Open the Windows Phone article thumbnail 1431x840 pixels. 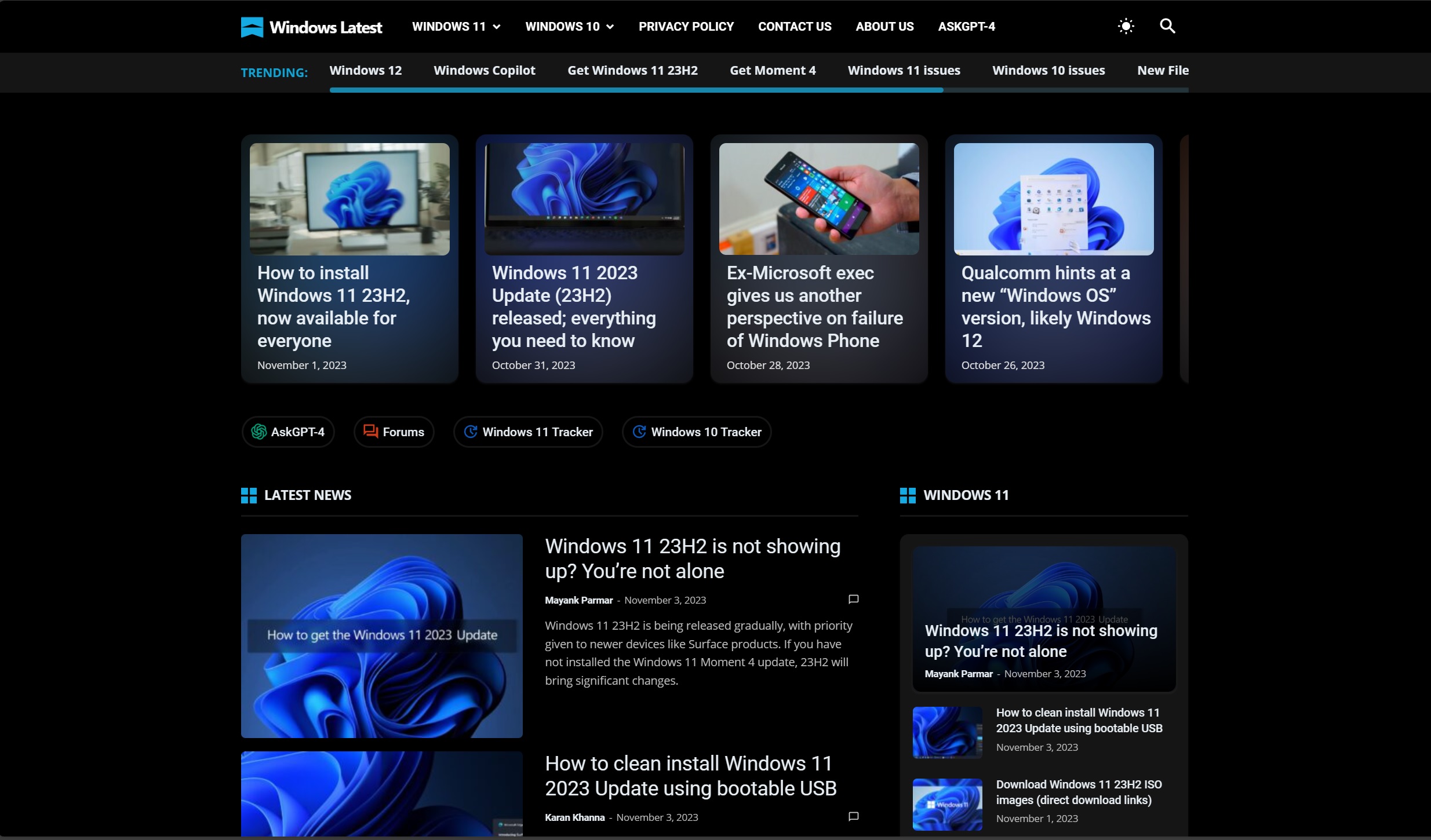pyautogui.click(x=819, y=199)
